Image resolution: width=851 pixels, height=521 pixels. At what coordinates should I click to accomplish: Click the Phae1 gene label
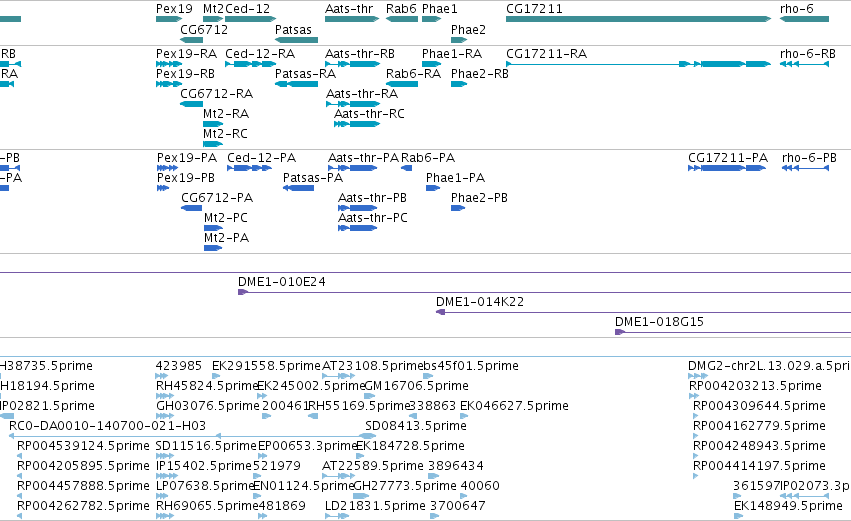(x=440, y=9)
